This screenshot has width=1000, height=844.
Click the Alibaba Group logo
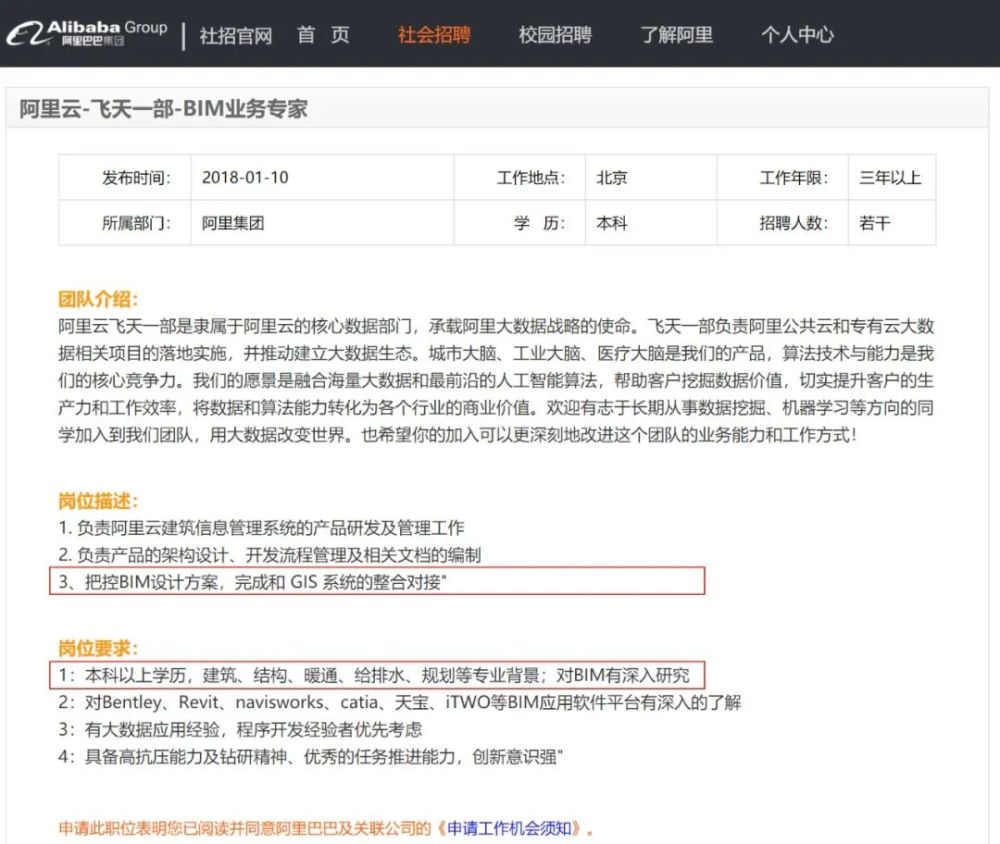click(87, 34)
